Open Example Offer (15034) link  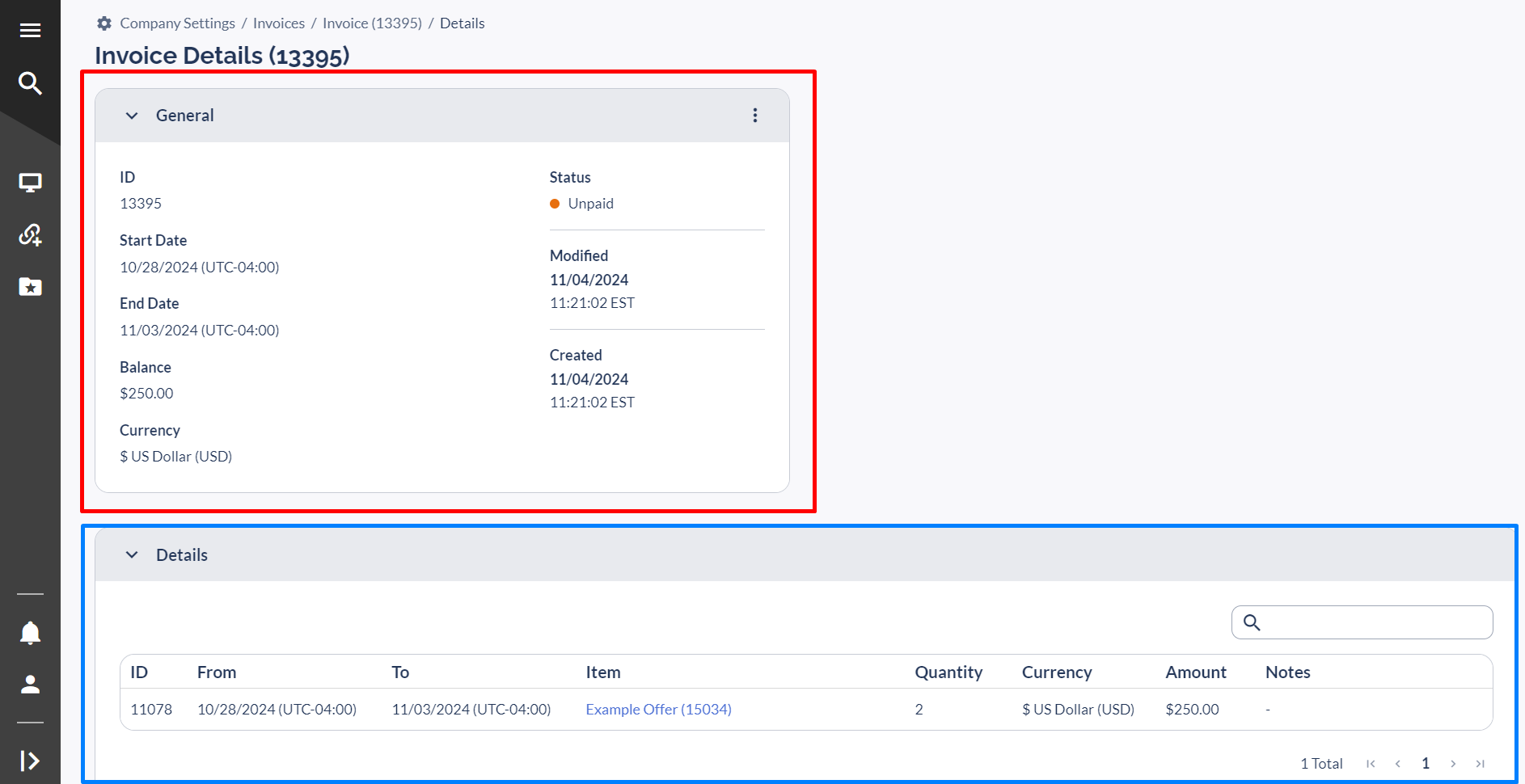pos(658,710)
